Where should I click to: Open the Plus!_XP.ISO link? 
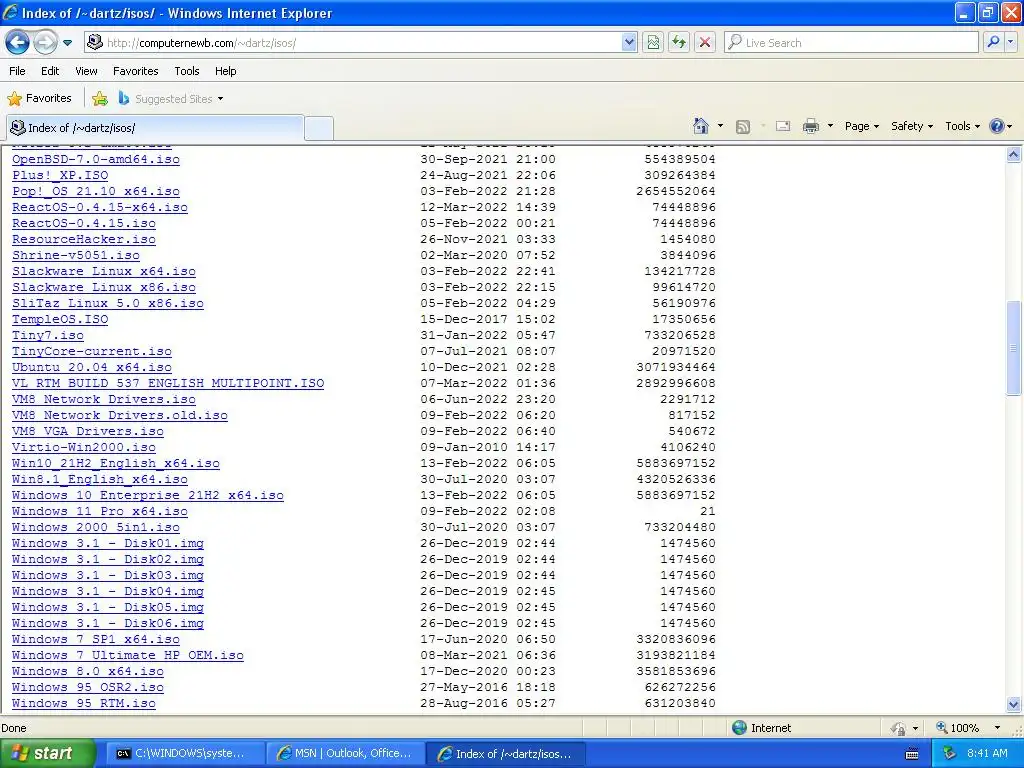click(x=60, y=175)
